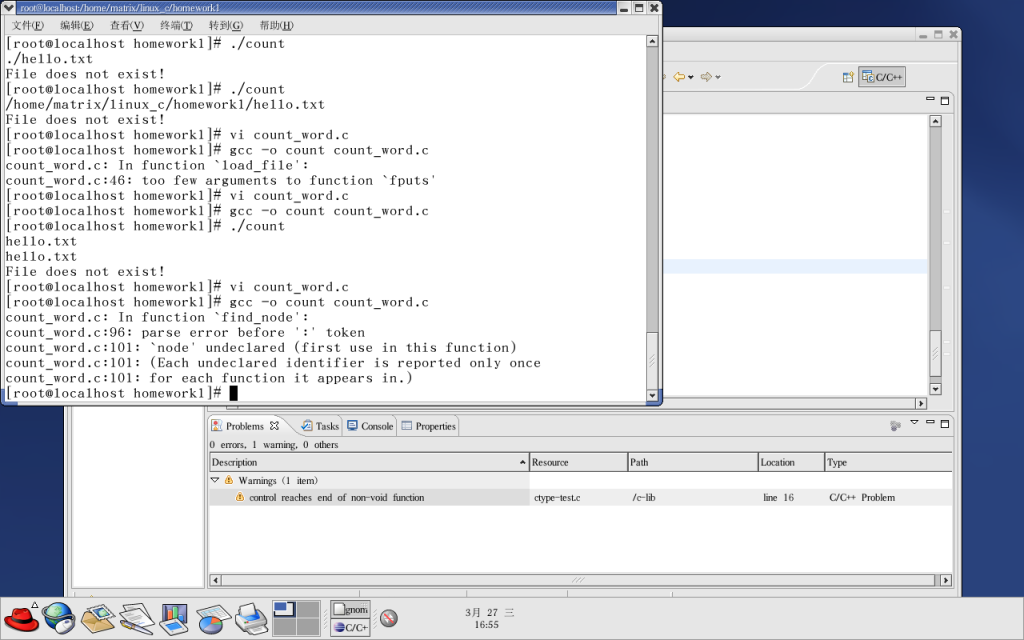Open the print manager icon
The width and height of the screenshot is (1024, 640).
pyautogui.click(x=250, y=619)
